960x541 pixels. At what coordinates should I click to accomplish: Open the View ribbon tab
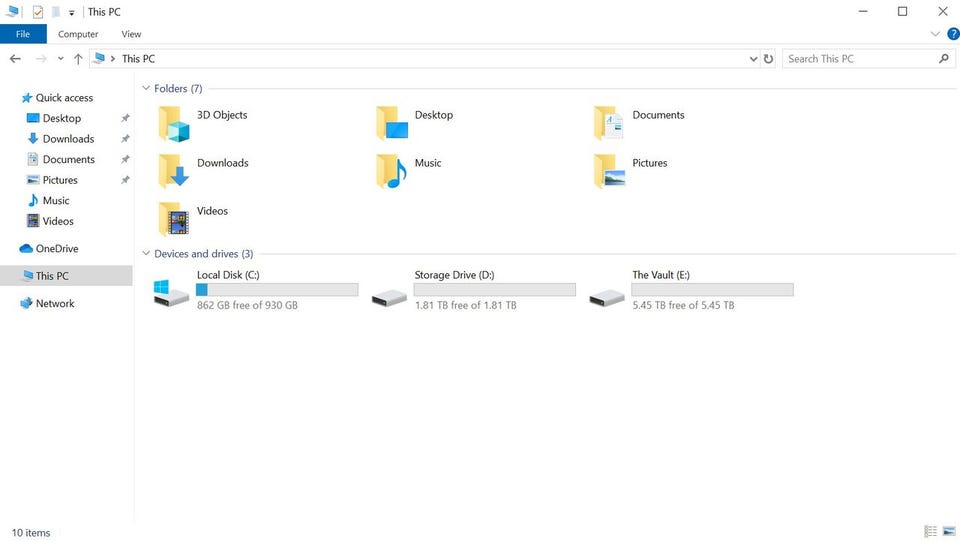click(131, 34)
